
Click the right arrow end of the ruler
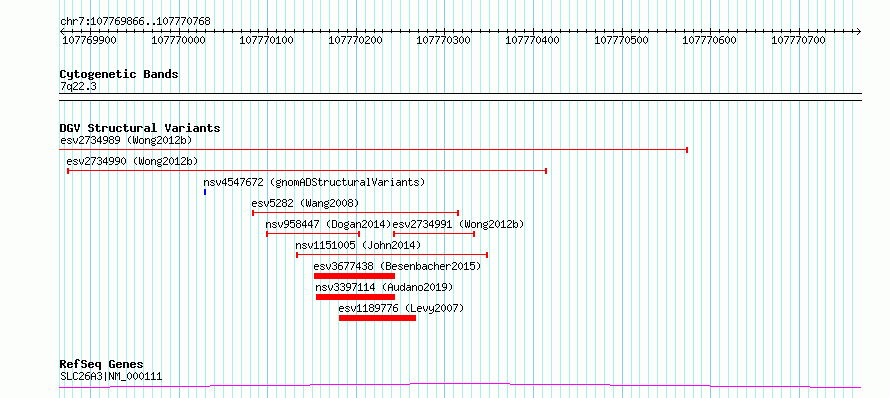pyautogui.click(x=858, y=31)
